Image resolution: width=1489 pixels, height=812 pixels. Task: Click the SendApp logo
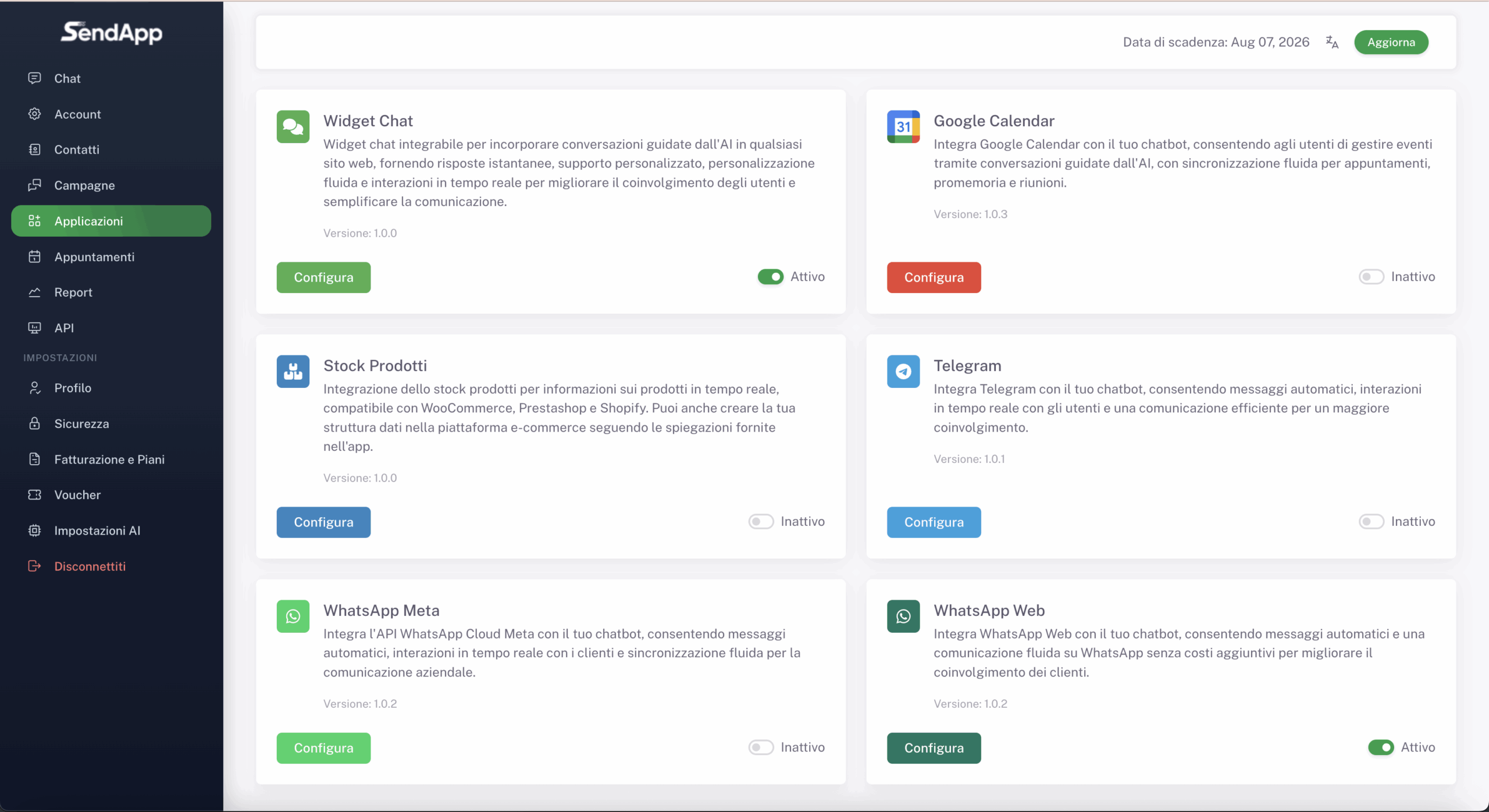coord(112,33)
